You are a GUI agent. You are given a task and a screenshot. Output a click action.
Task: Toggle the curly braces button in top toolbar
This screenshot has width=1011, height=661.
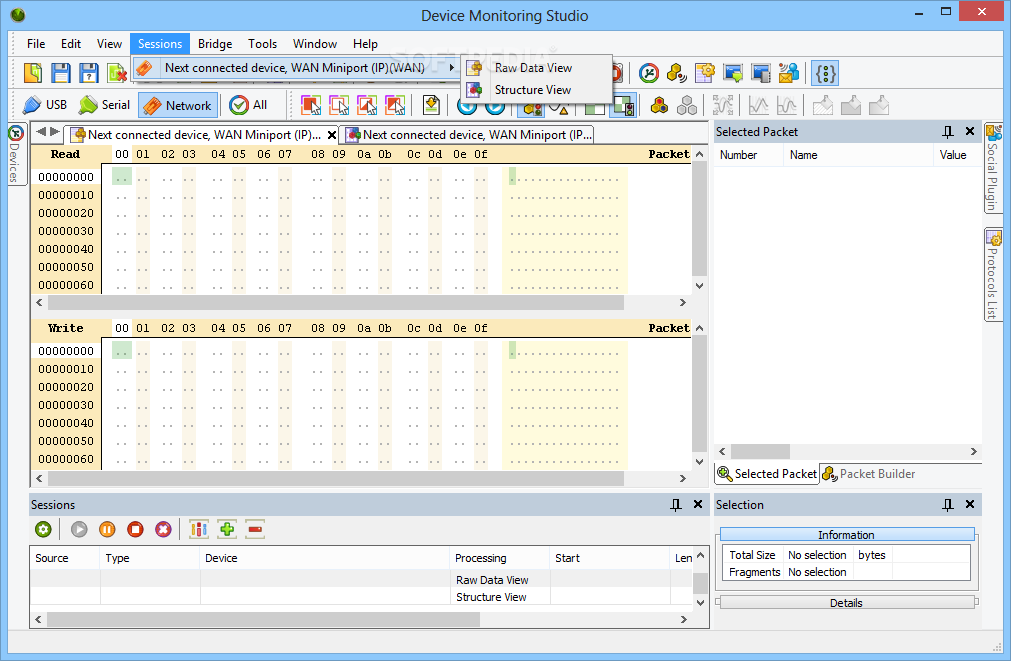tap(825, 73)
